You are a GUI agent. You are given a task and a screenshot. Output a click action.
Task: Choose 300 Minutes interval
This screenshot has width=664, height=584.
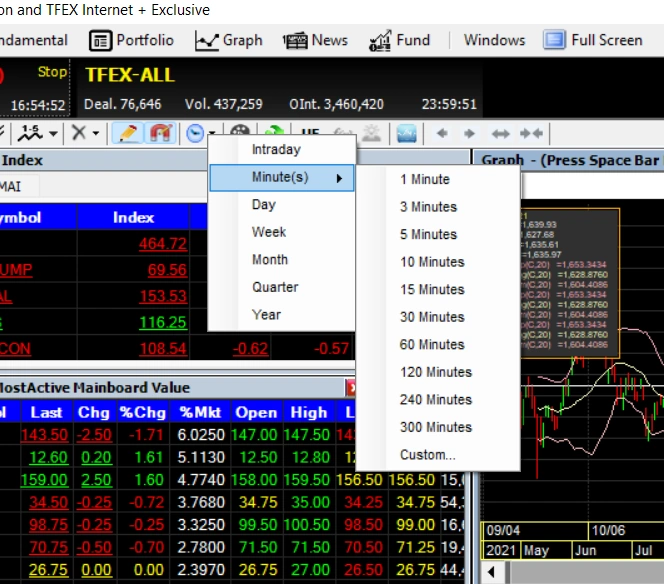438,427
